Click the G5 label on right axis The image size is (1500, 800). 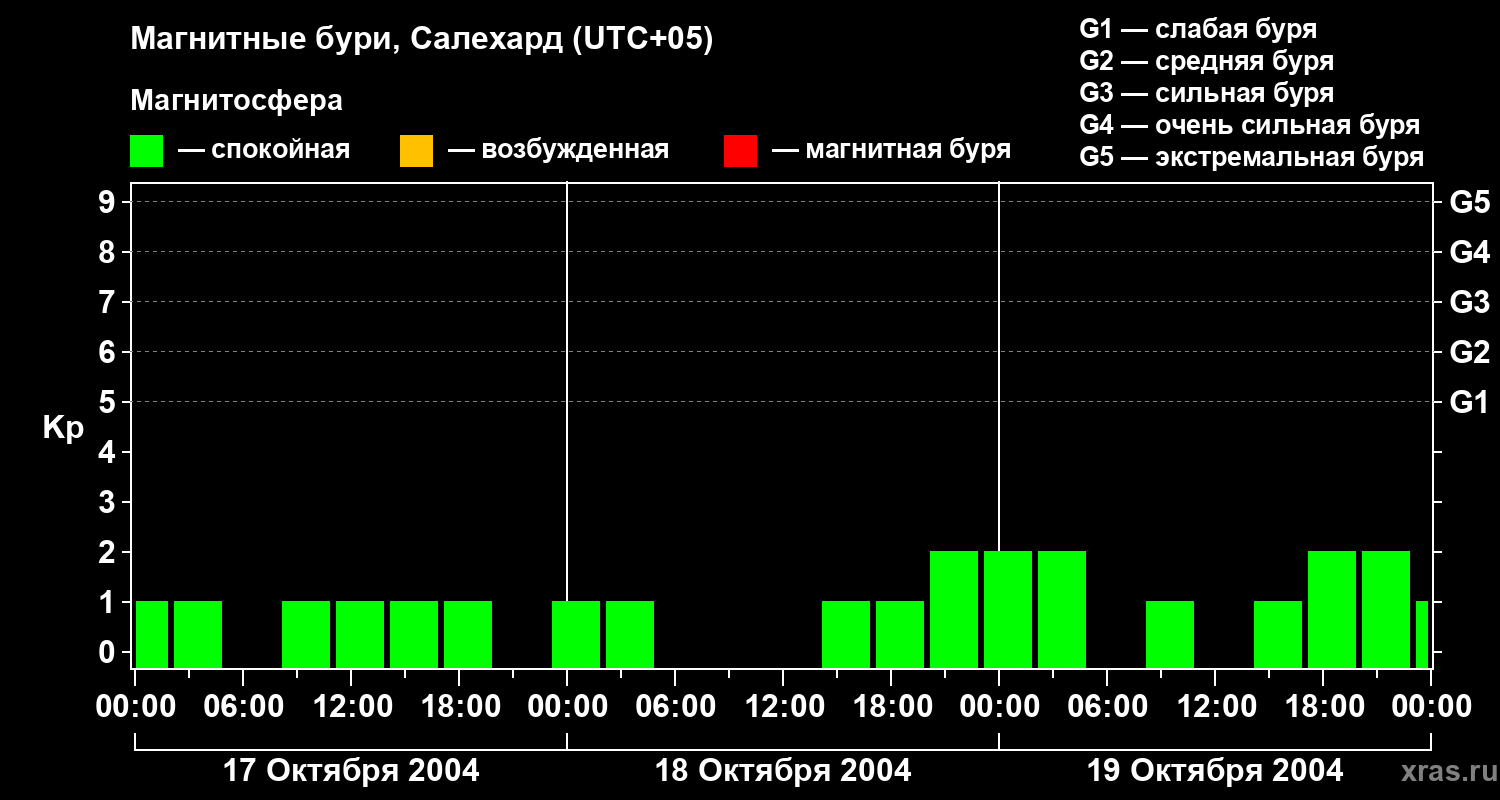pos(1469,202)
